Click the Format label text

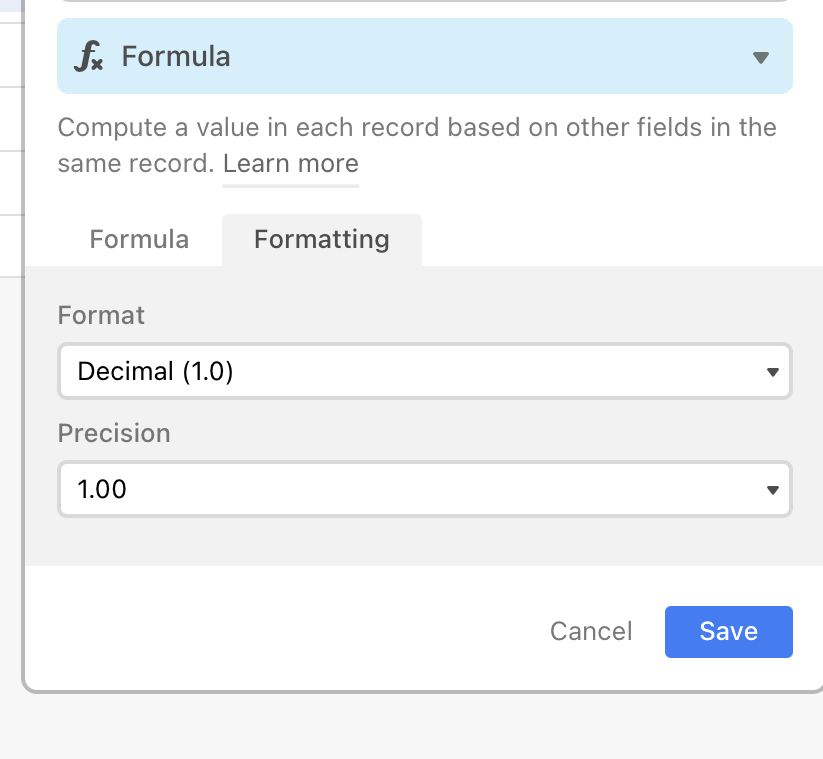[101, 315]
